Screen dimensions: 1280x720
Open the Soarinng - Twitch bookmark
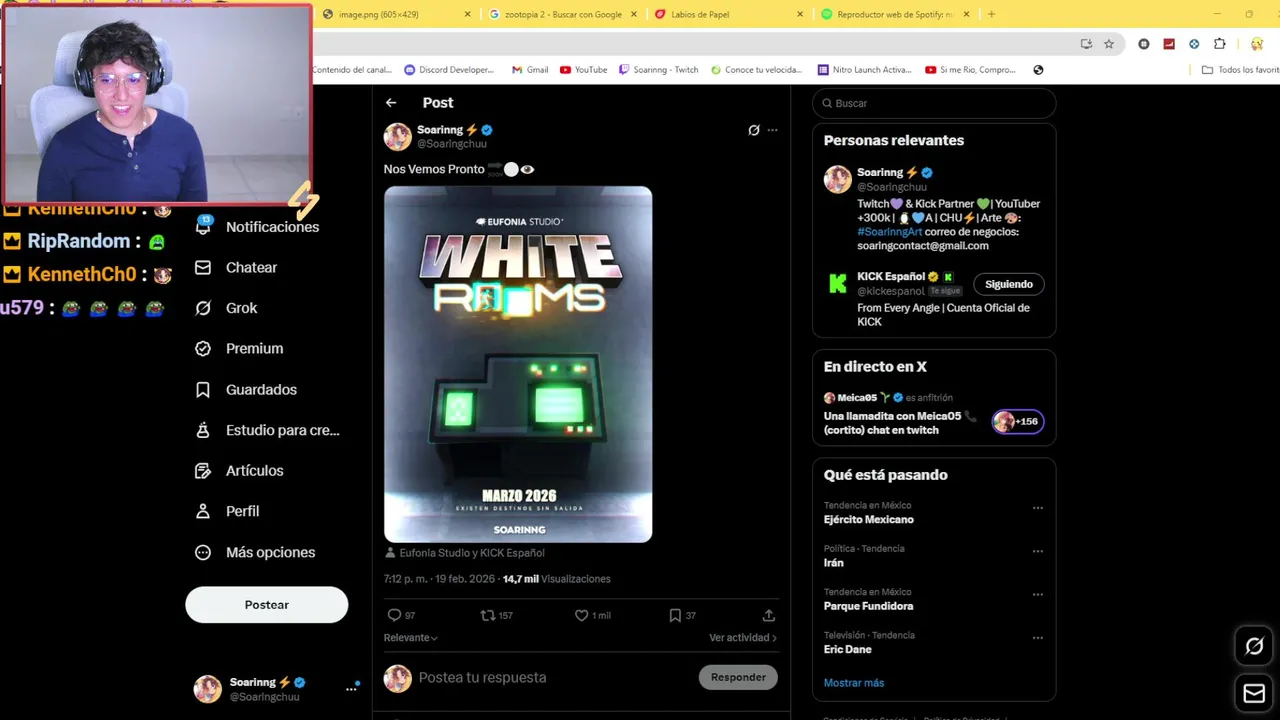tap(658, 70)
